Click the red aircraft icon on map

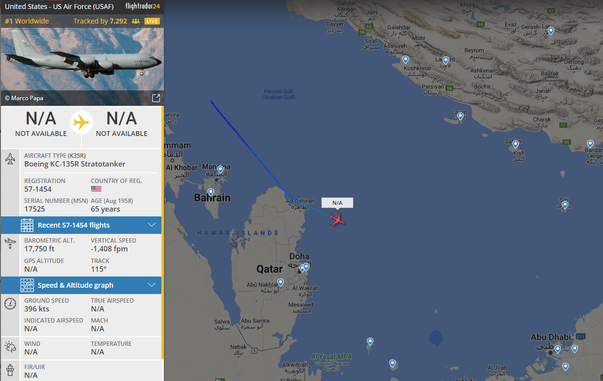pyautogui.click(x=338, y=220)
